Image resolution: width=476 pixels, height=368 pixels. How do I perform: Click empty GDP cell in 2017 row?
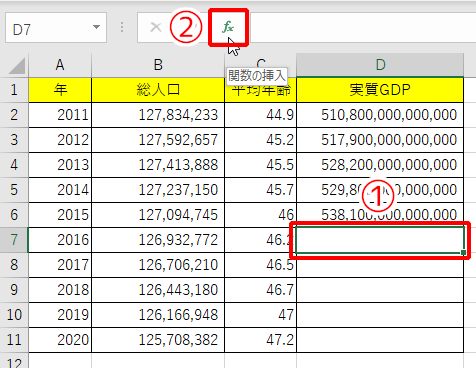pyautogui.click(x=380, y=265)
